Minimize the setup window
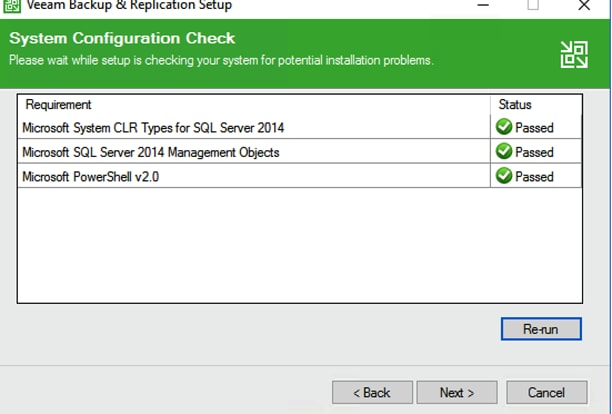612x414 pixels. coord(483,5)
